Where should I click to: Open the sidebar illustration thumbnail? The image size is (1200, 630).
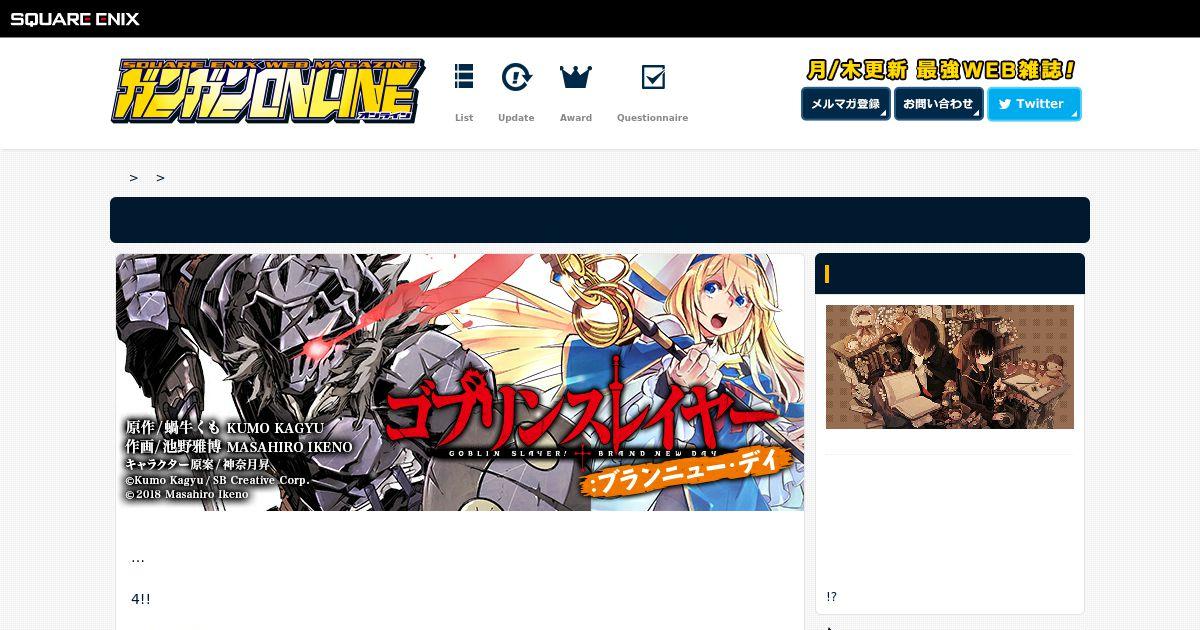click(x=950, y=367)
